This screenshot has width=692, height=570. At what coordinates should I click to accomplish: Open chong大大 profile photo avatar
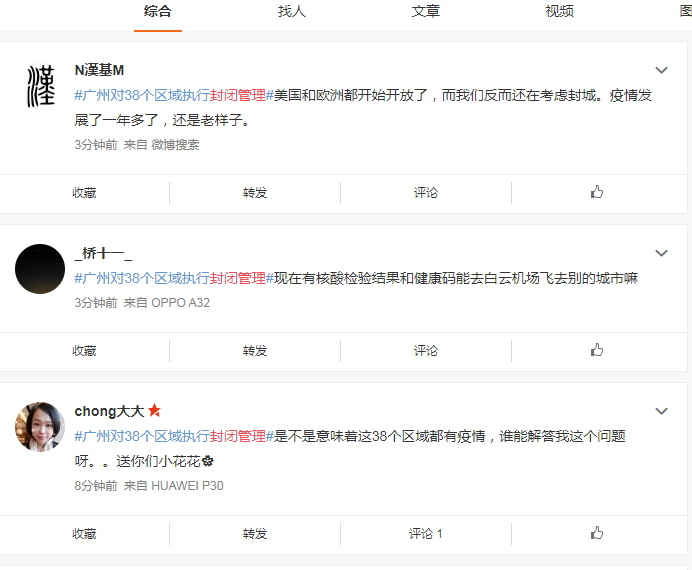40,427
